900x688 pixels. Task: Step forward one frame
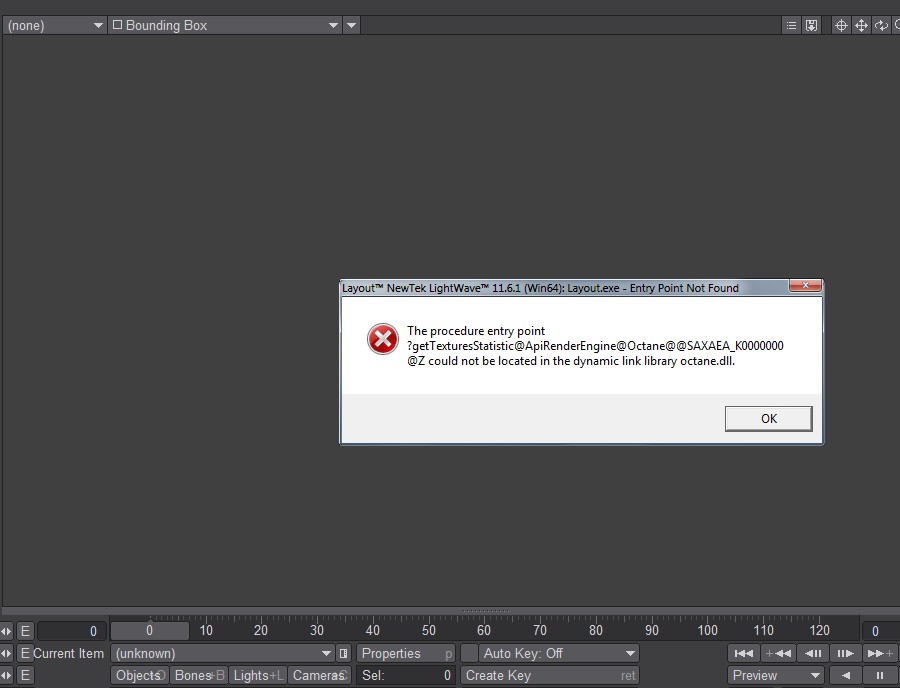(x=845, y=653)
